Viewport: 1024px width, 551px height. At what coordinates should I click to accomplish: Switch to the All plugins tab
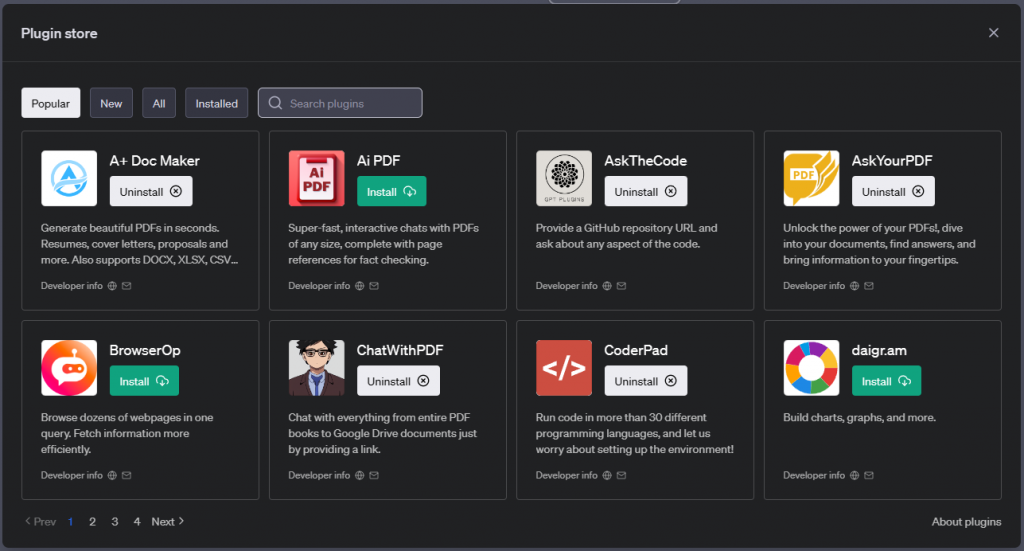point(159,103)
